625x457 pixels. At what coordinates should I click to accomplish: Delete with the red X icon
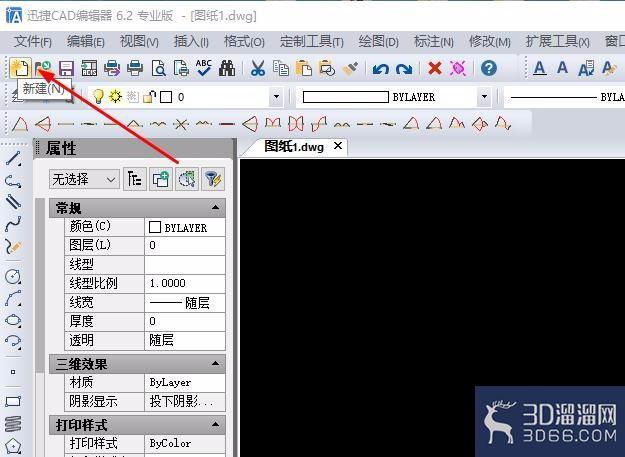click(x=434, y=68)
